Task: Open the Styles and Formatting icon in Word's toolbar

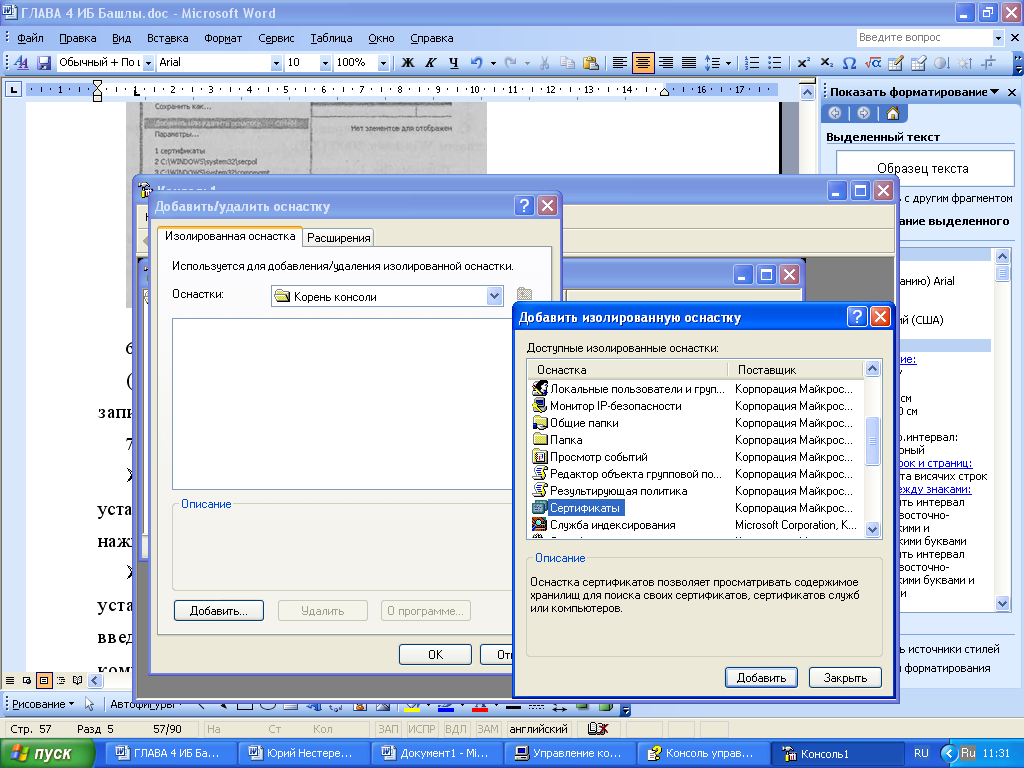Action: [21, 63]
